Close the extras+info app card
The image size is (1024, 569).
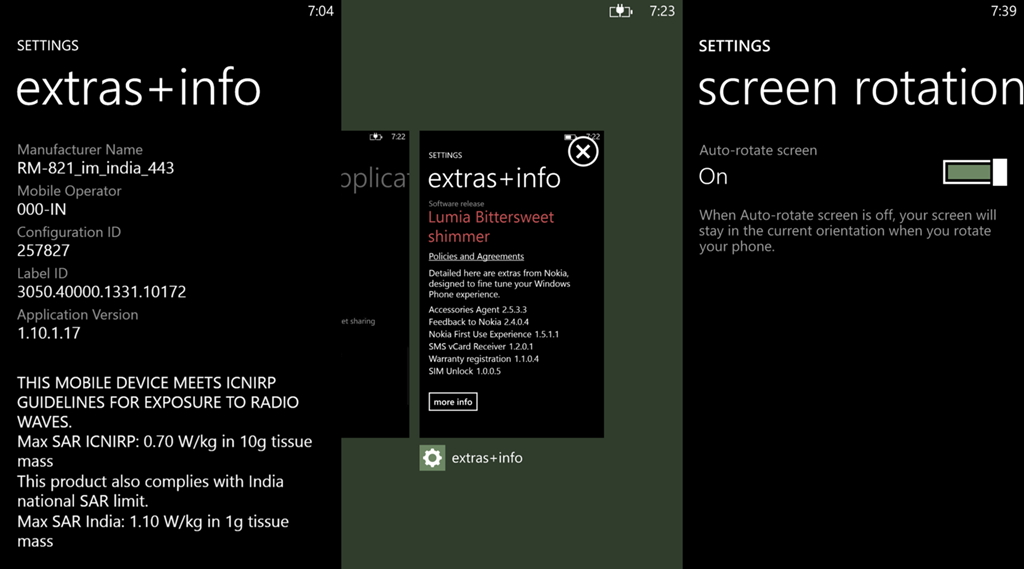[x=583, y=151]
